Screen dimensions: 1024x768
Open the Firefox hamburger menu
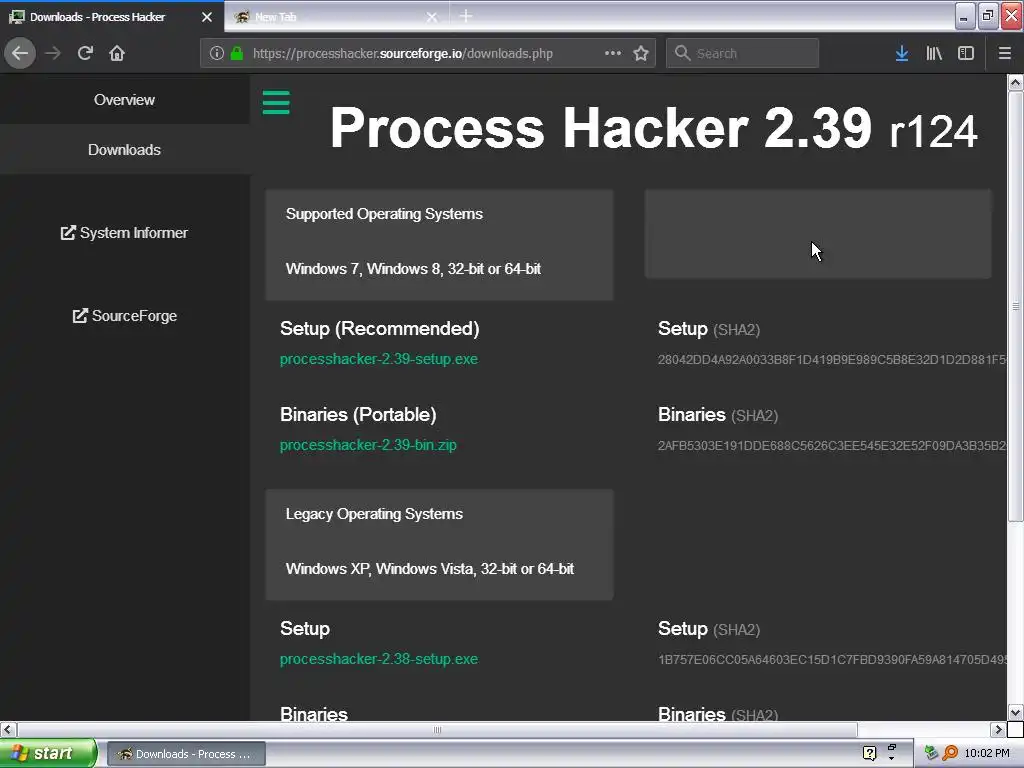pyautogui.click(x=1004, y=53)
